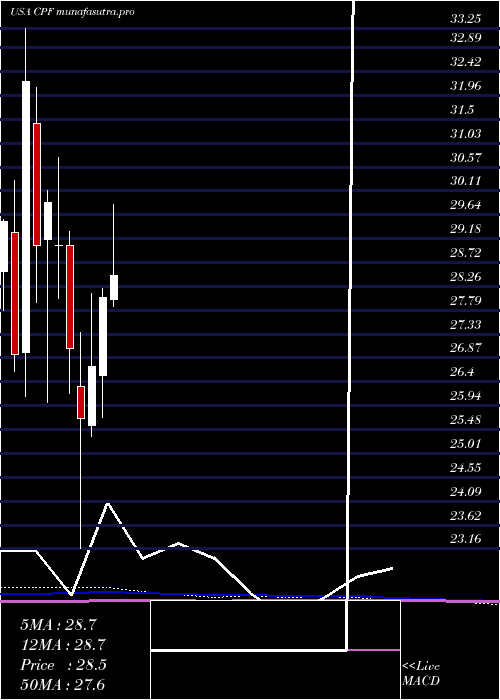Click the 25.48 price axis label

(465, 420)
